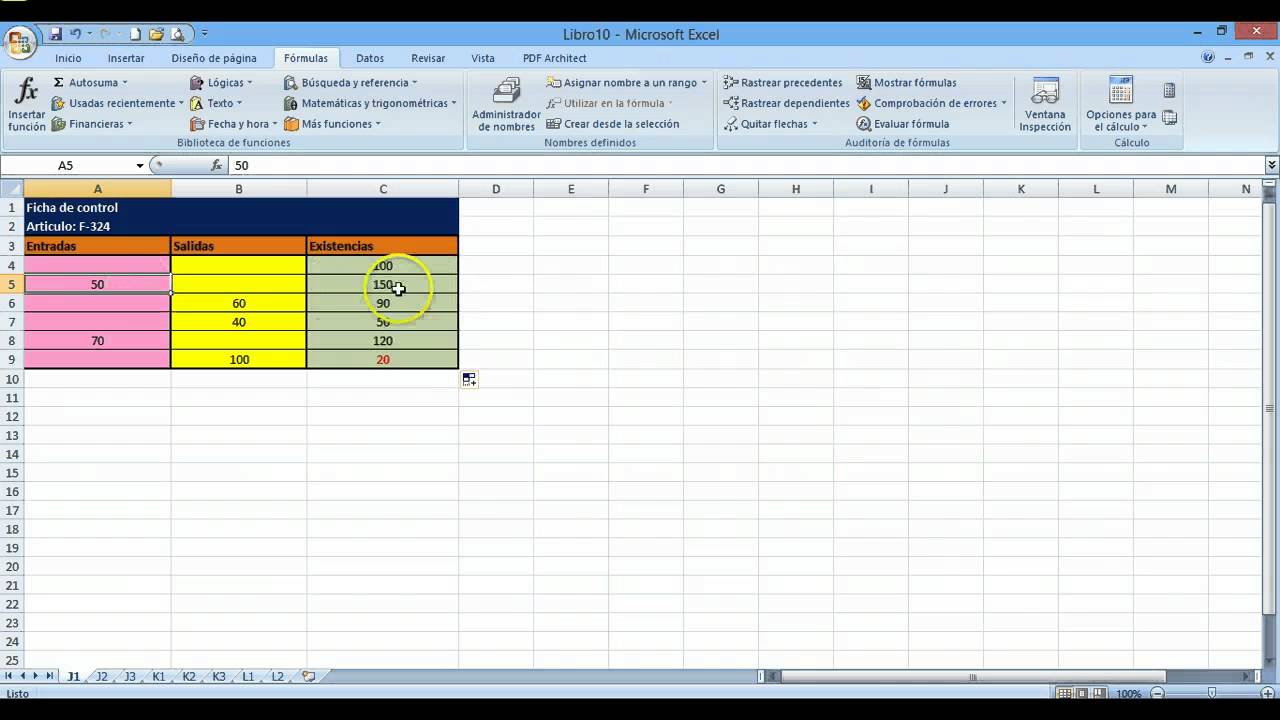Switch to sheet L2
1280x720 pixels.
[278, 677]
